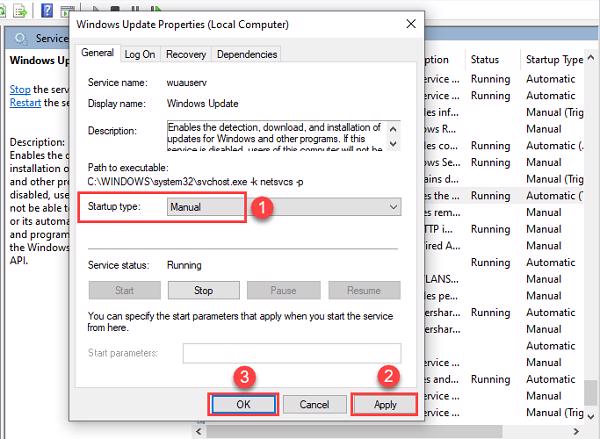Image resolution: width=600 pixels, height=439 pixels.
Task: Sort services by the Status column header
Action: tap(485, 60)
